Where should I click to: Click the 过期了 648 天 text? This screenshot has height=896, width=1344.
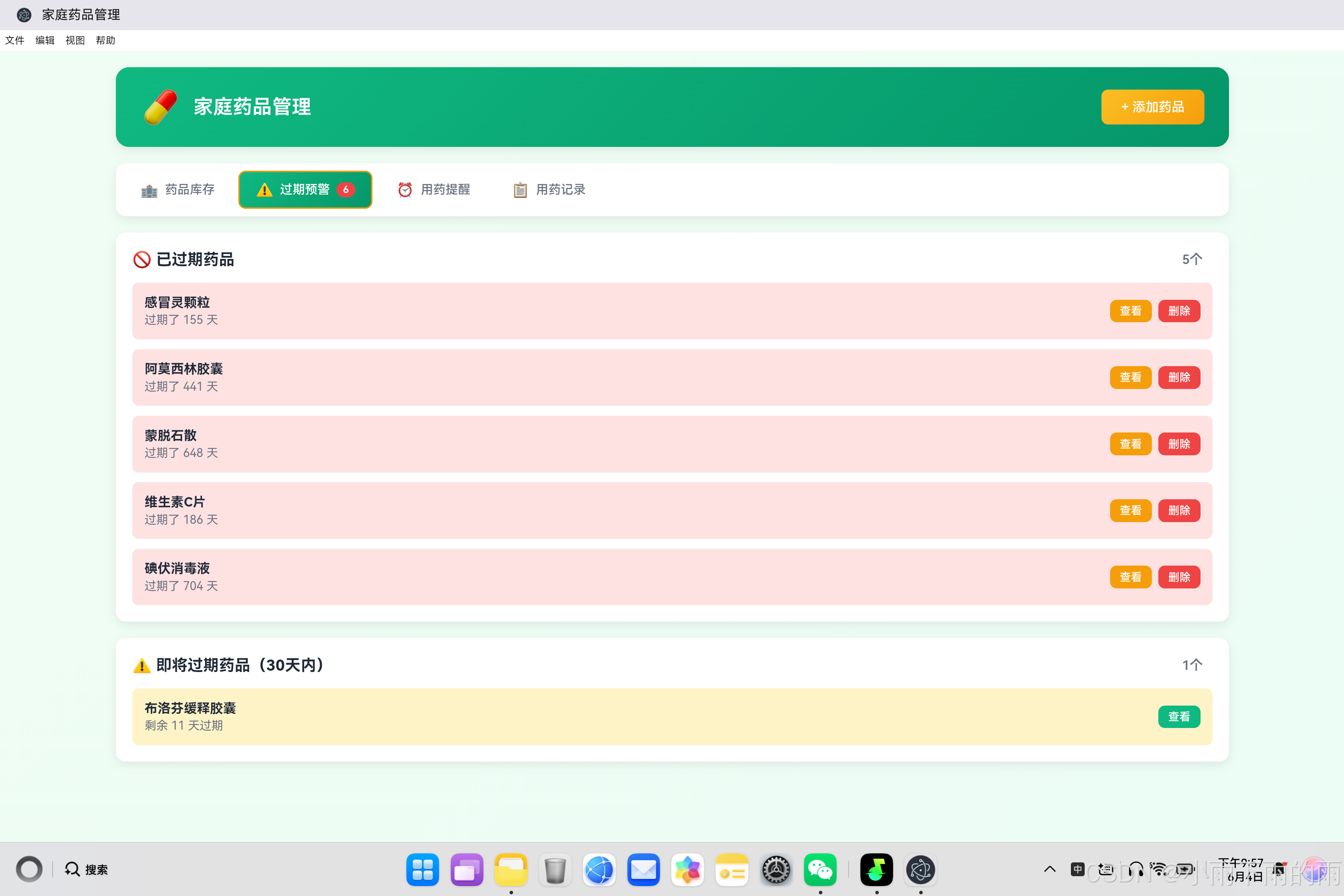[x=181, y=453]
